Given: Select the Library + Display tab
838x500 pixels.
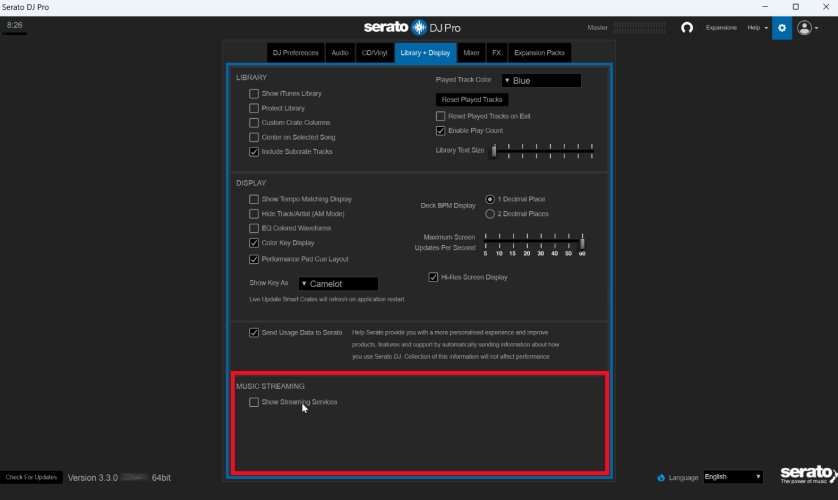Looking at the screenshot, I should click(x=425, y=53).
